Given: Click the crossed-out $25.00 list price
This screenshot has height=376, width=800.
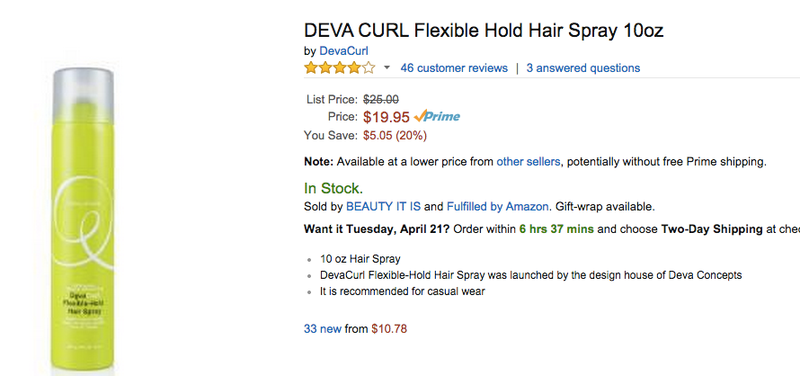Looking at the screenshot, I should pyautogui.click(x=381, y=99).
